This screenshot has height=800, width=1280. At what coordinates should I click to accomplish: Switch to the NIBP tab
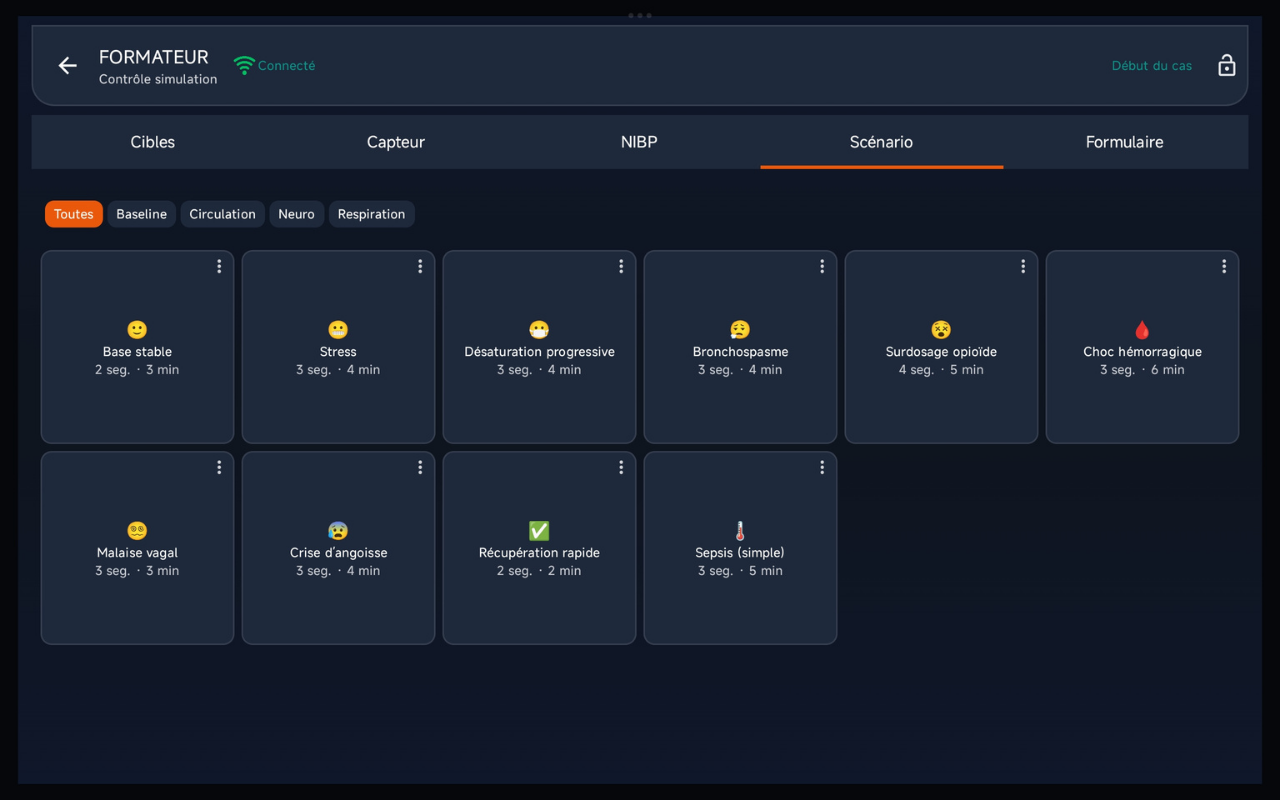click(x=639, y=142)
